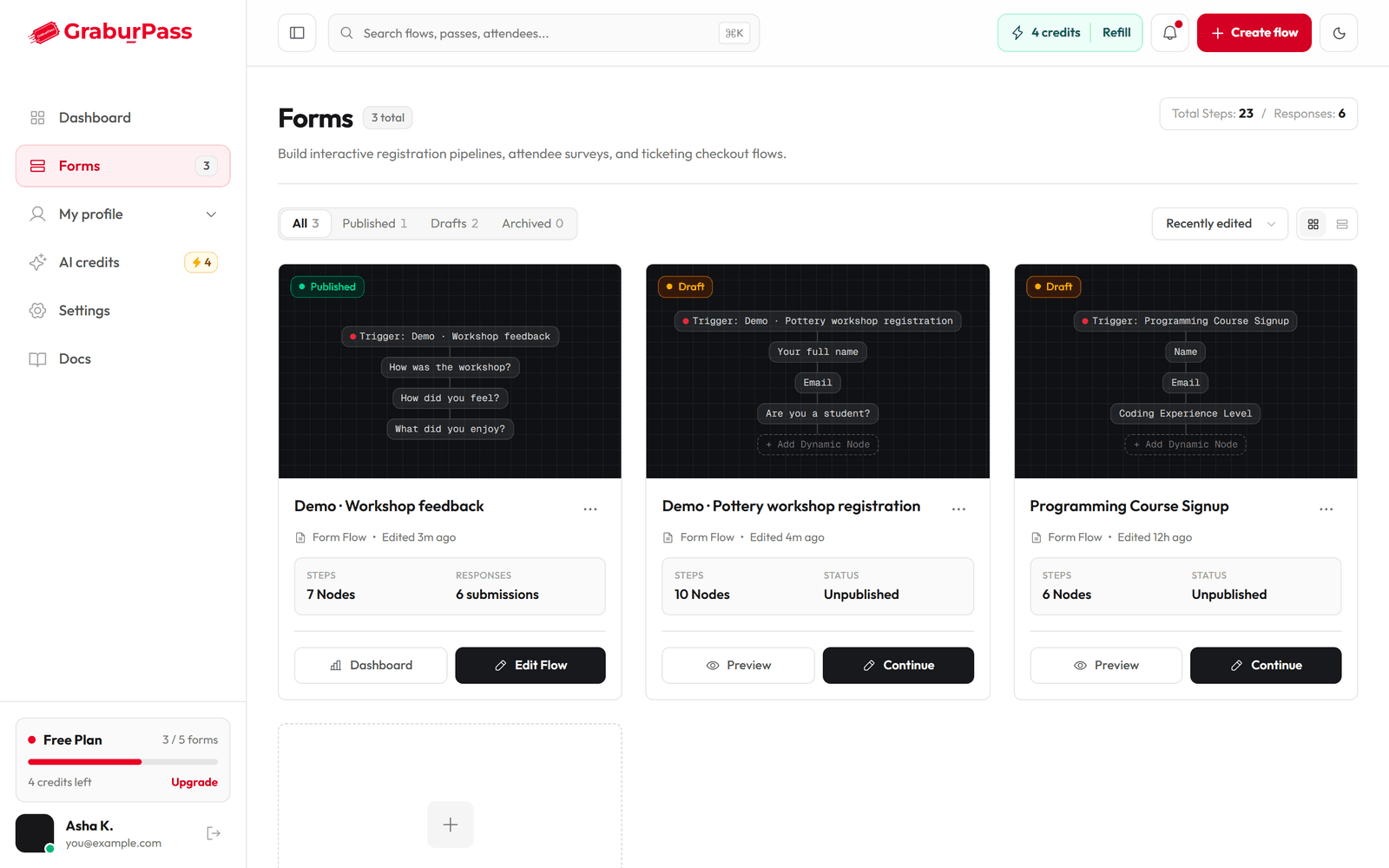Open Workshop feedback flow thumbnail
This screenshot has height=868, width=1389.
pos(450,372)
